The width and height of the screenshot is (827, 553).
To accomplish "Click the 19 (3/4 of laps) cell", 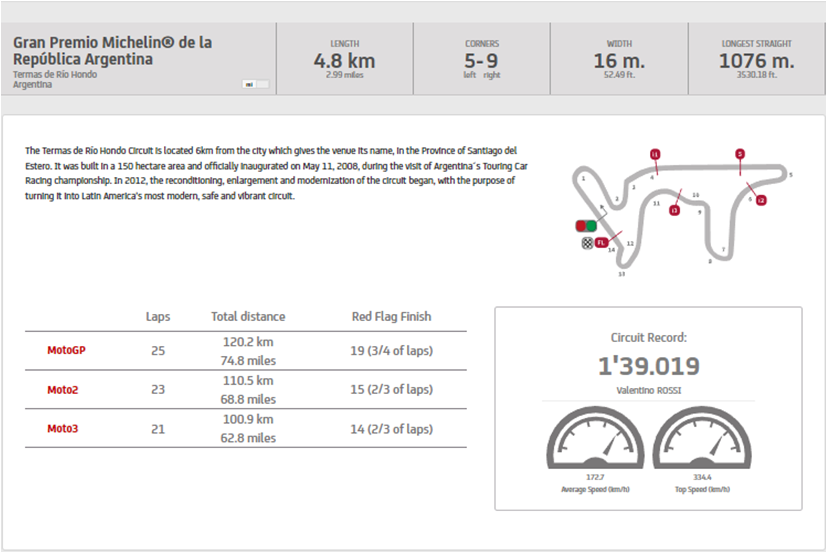I will click(x=391, y=351).
